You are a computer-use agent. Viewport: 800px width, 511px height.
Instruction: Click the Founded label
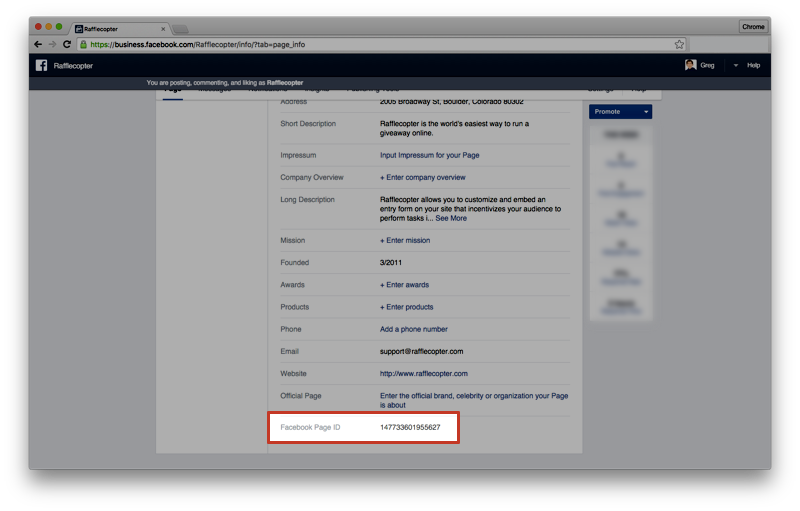(294, 263)
